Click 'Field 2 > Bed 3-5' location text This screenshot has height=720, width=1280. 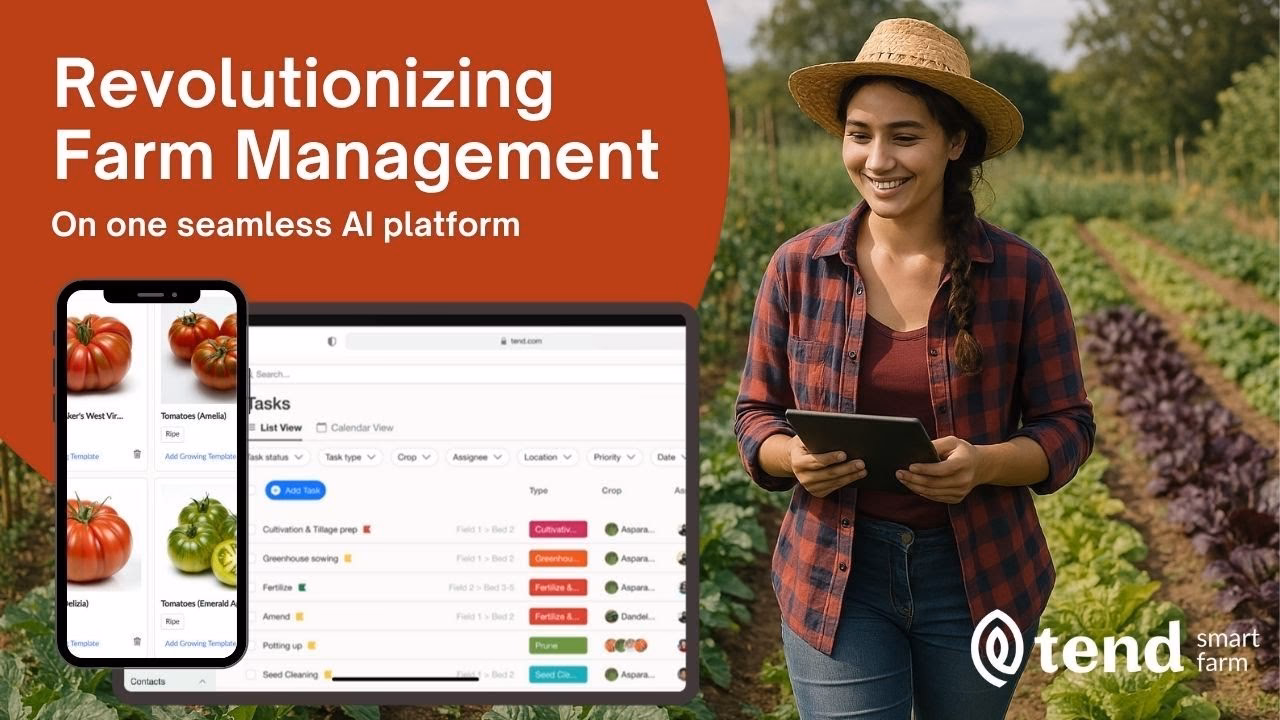481,587
